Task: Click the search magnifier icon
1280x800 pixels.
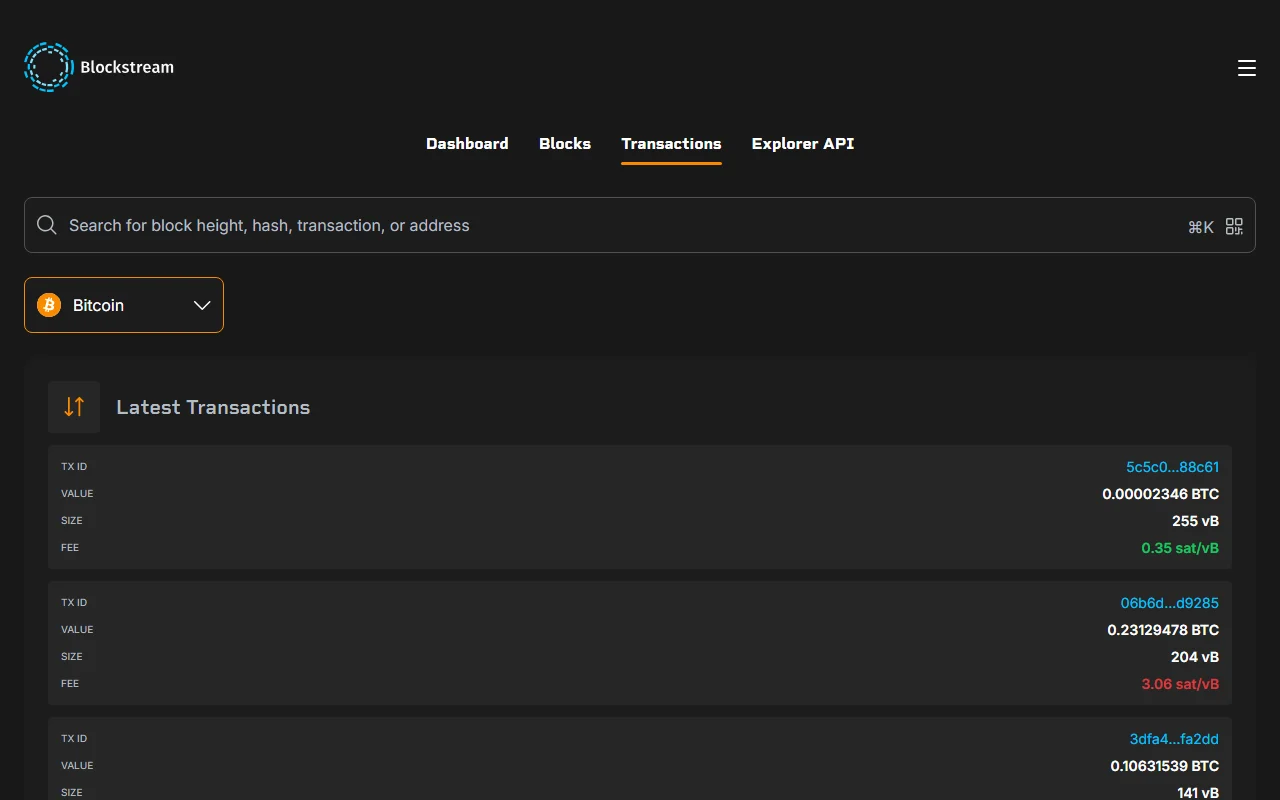Action: pos(47,225)
